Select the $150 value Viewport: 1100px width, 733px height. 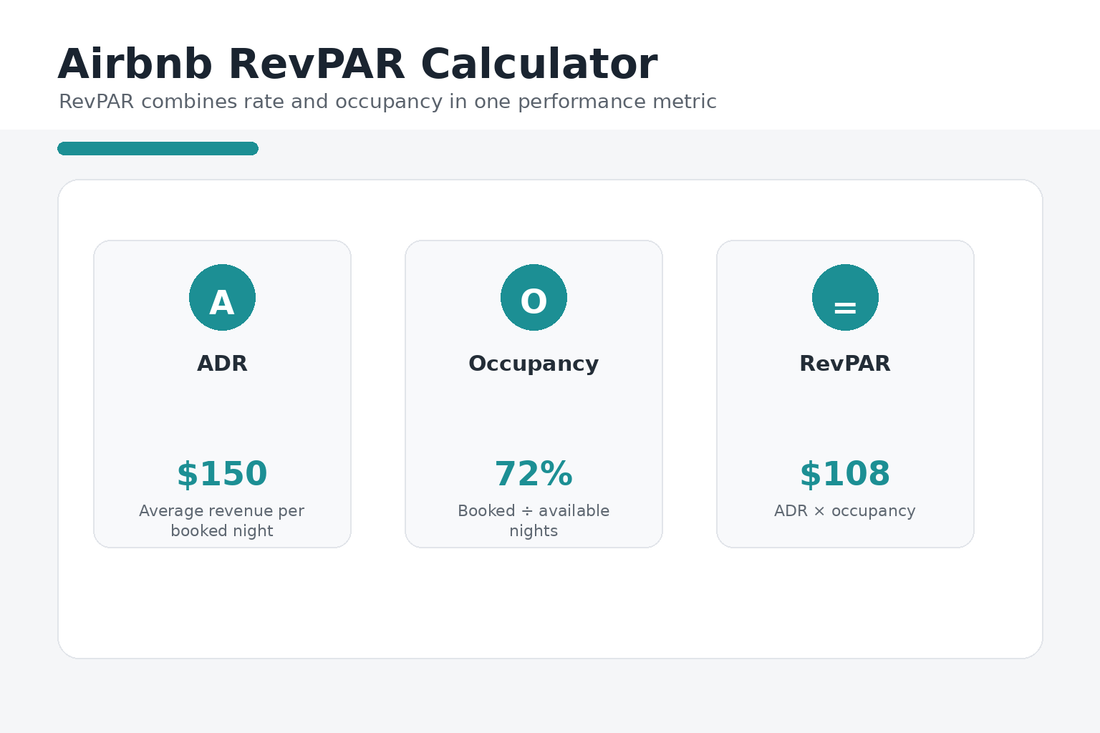(x=222, y=473)
